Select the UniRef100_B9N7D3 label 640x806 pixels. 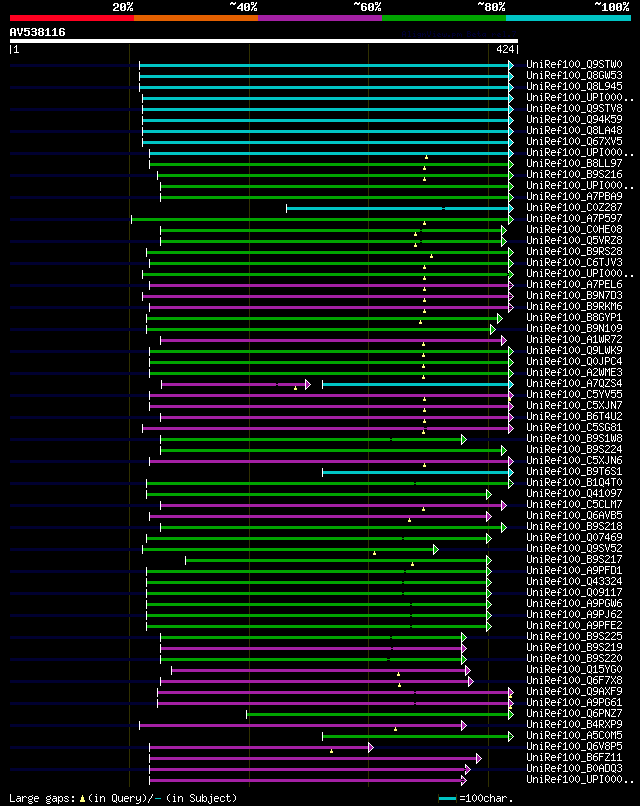574,296
